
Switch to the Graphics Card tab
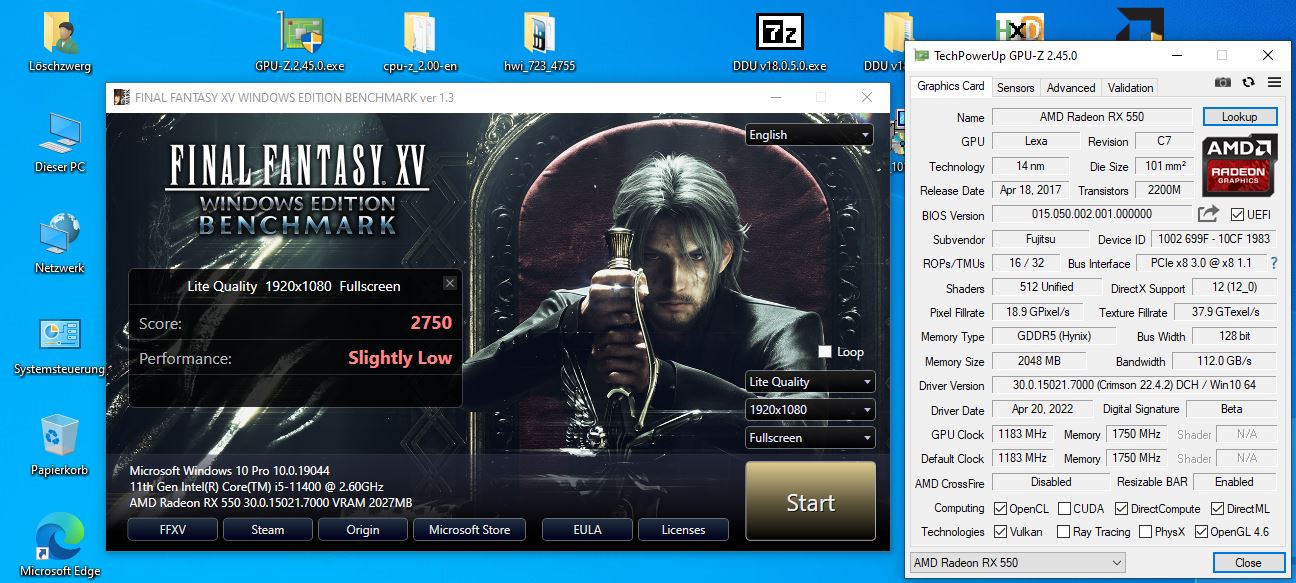click(x=951, y=86)
